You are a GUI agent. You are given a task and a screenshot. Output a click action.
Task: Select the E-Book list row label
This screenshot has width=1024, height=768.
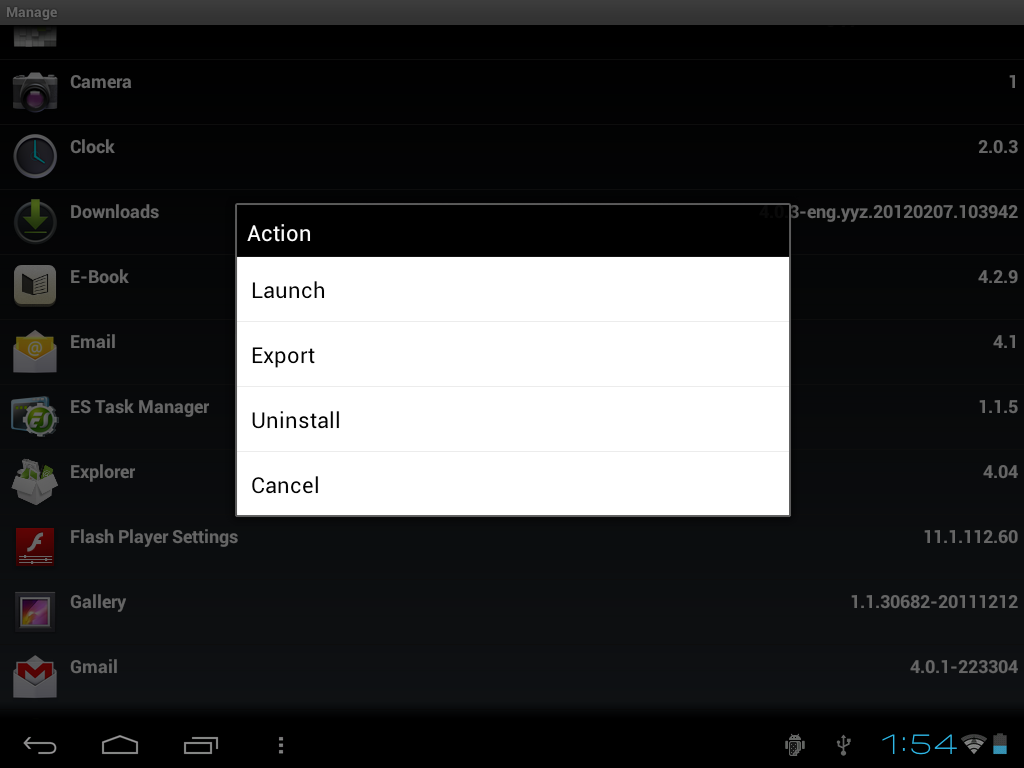[x=99, y=277]
